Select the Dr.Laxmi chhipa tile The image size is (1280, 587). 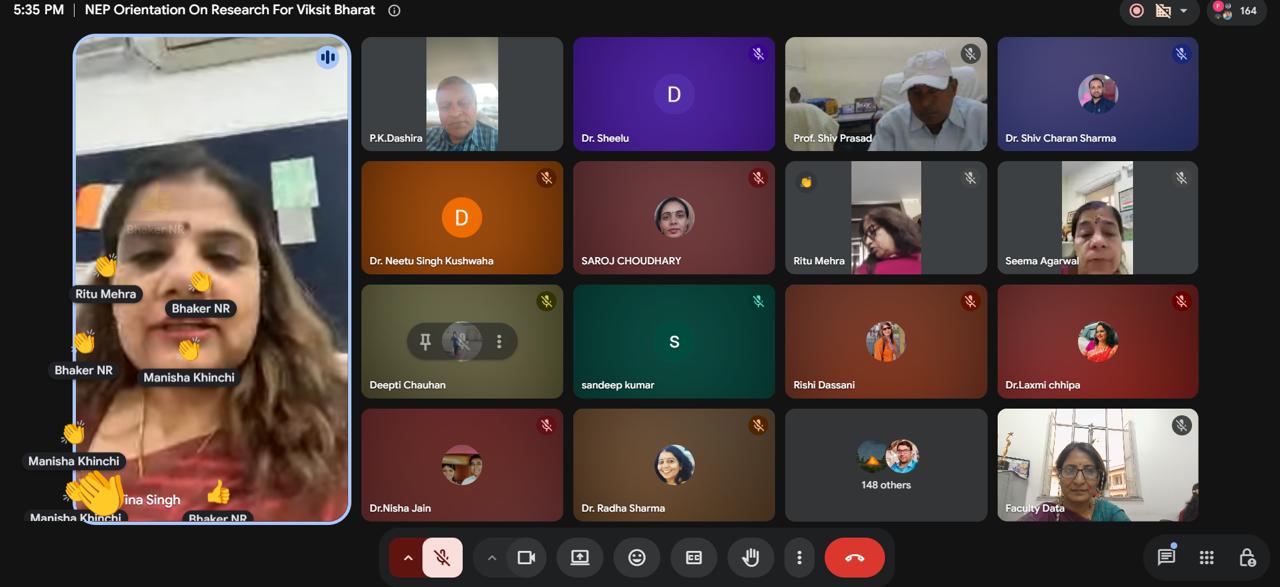pyautogui.click(x=1098, y=342)
